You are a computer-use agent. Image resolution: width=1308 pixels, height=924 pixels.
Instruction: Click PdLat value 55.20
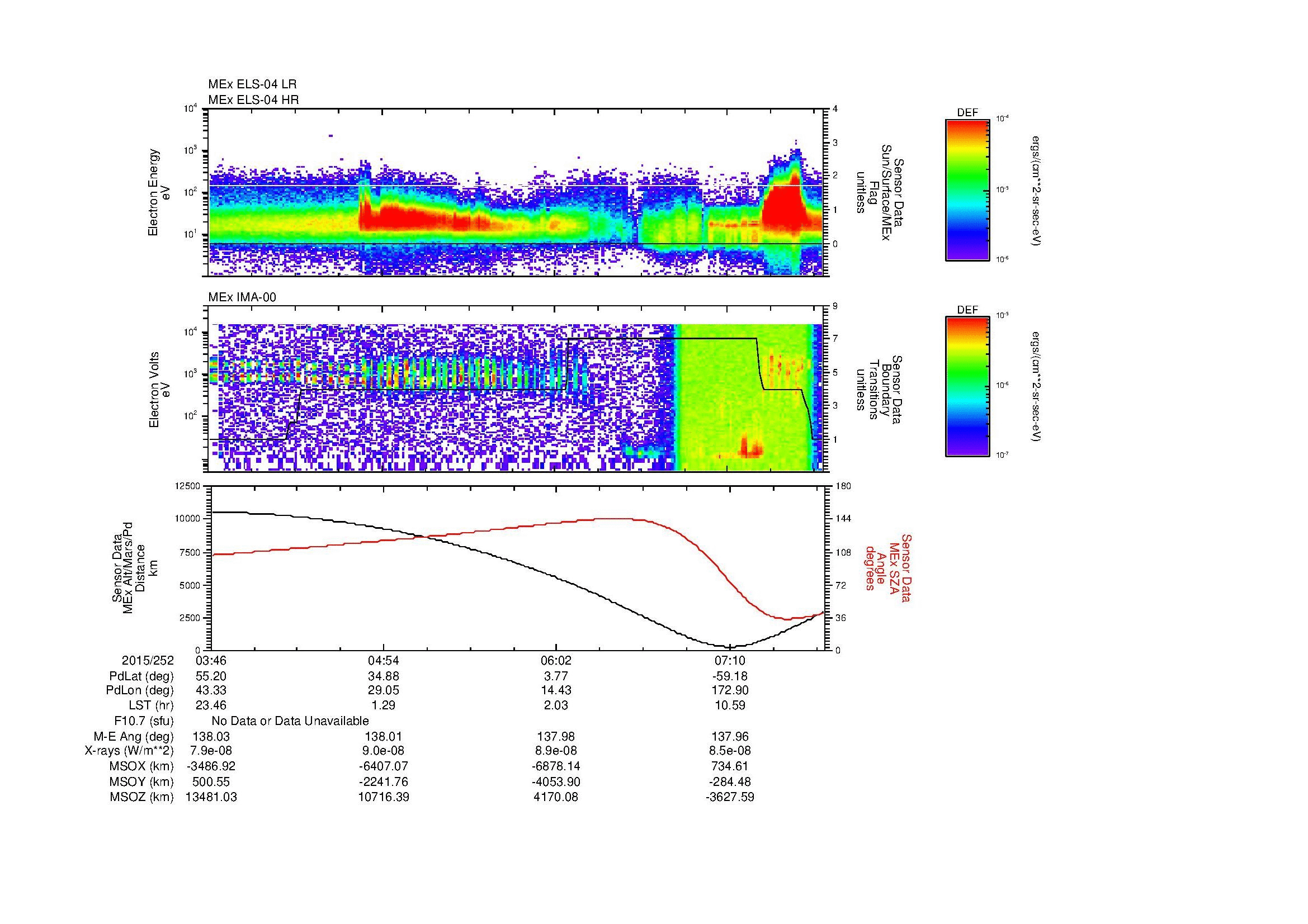[x=211, y=676]
